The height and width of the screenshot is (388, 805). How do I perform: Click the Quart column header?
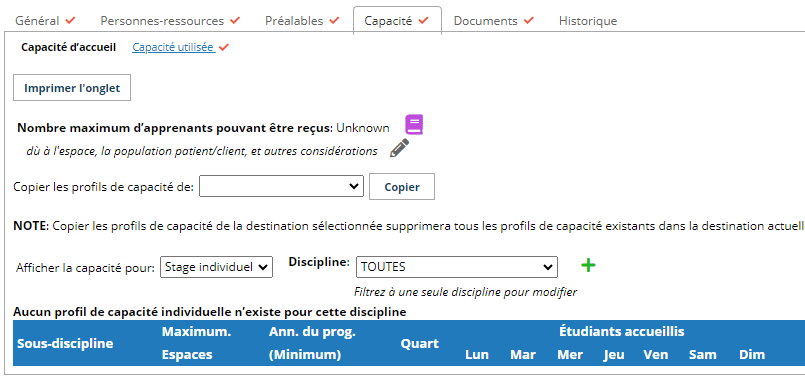(419, 343)
